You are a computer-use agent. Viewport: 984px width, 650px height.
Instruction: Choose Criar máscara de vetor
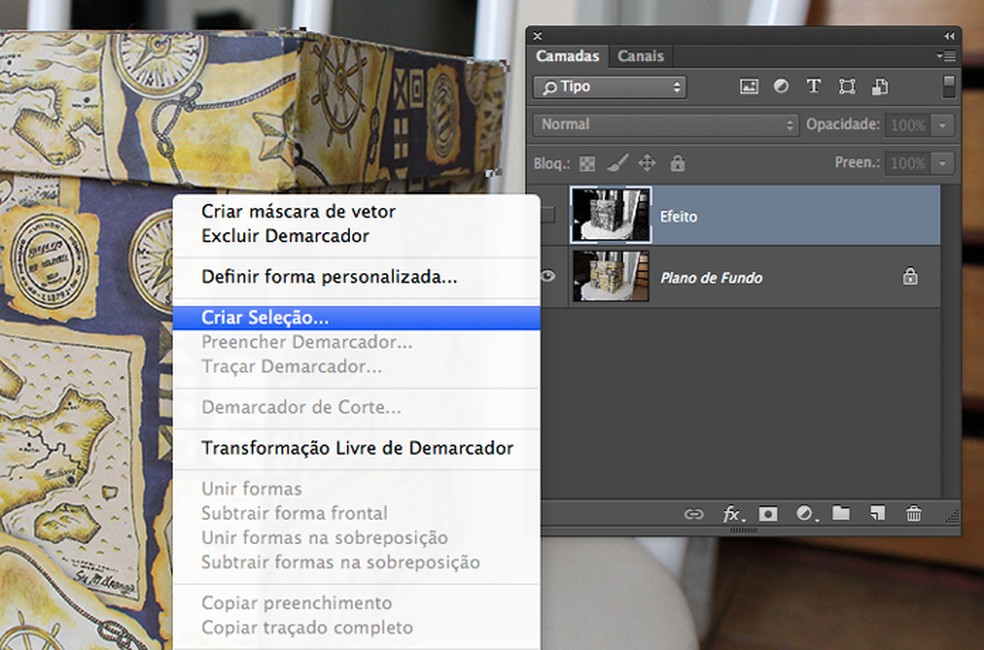356,211
